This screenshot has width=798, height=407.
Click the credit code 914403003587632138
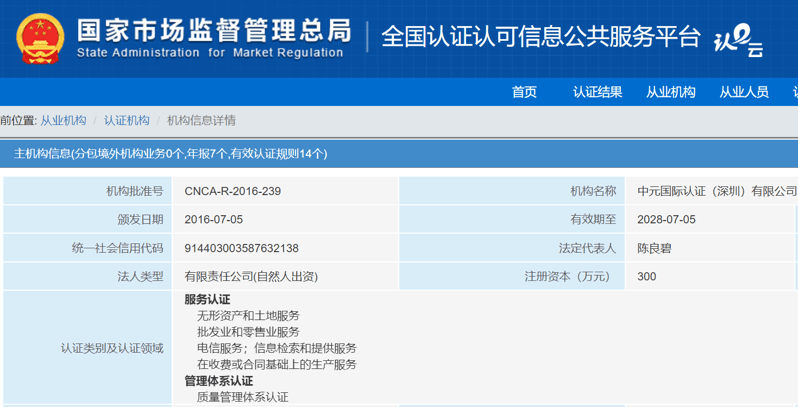coord(241,248)
